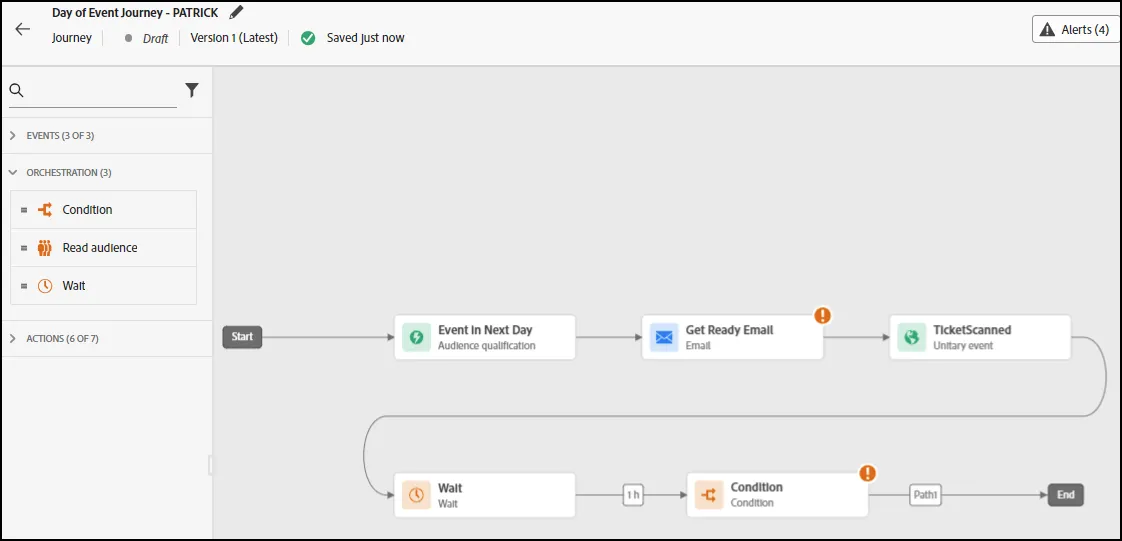The image size is (1122, 541).
Task: Click the Start node
Action: 243,337
